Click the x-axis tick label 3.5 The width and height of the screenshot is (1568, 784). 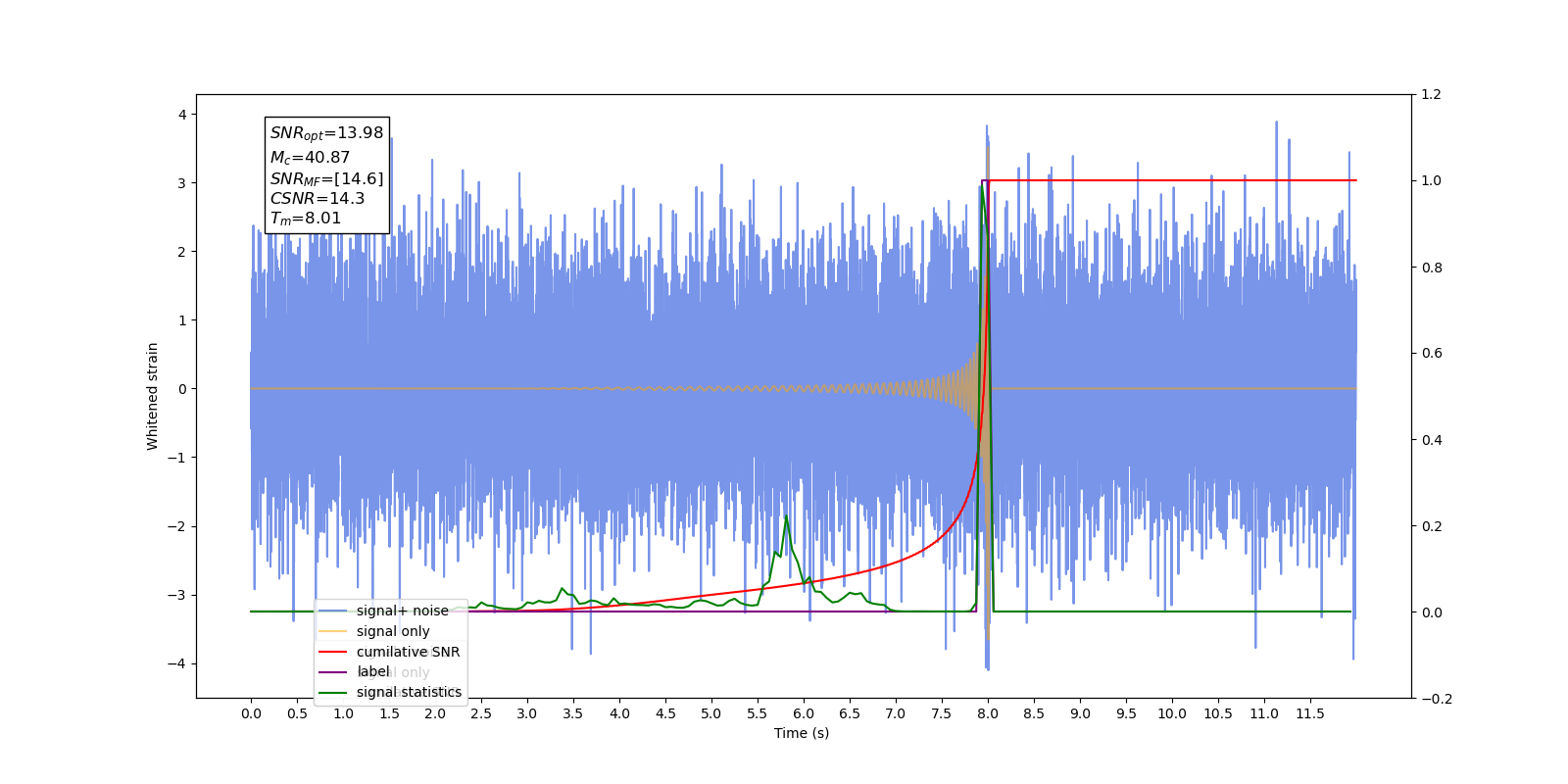click(573, 713)
